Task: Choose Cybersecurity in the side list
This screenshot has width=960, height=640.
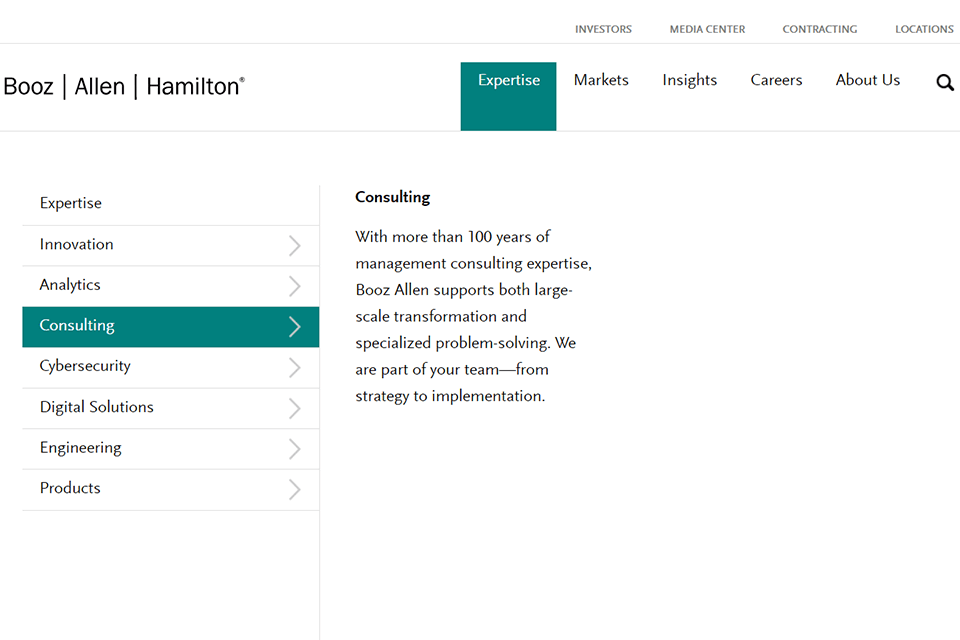Action: [x=171, y=367]
